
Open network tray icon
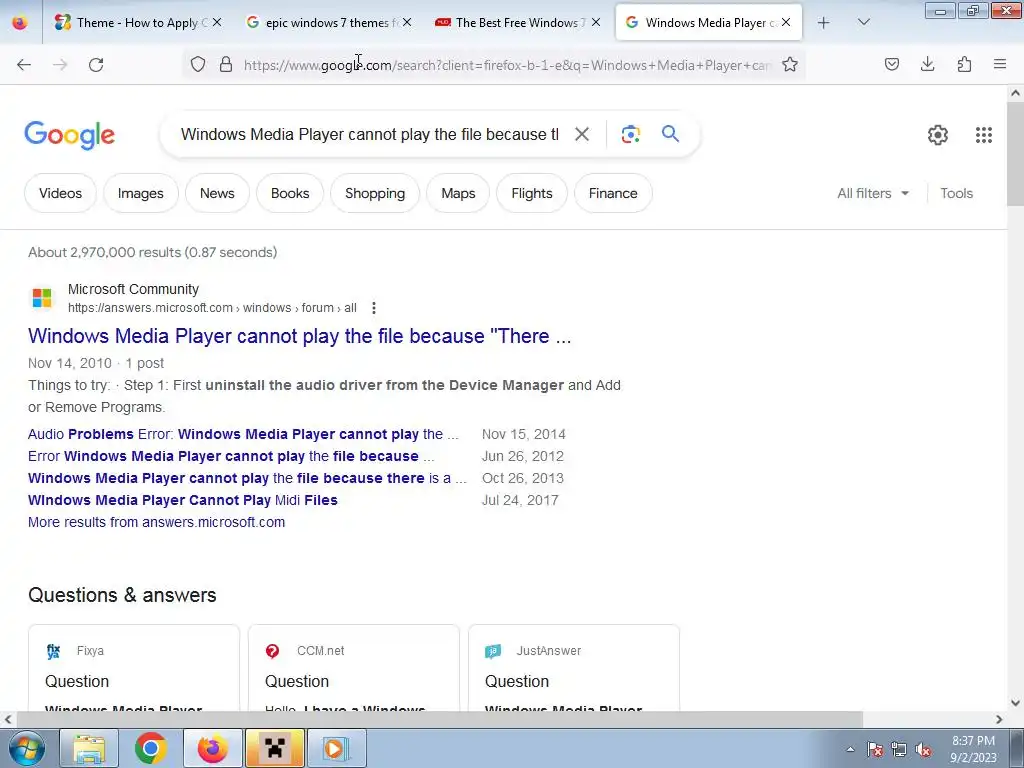[x=899, y=749]
